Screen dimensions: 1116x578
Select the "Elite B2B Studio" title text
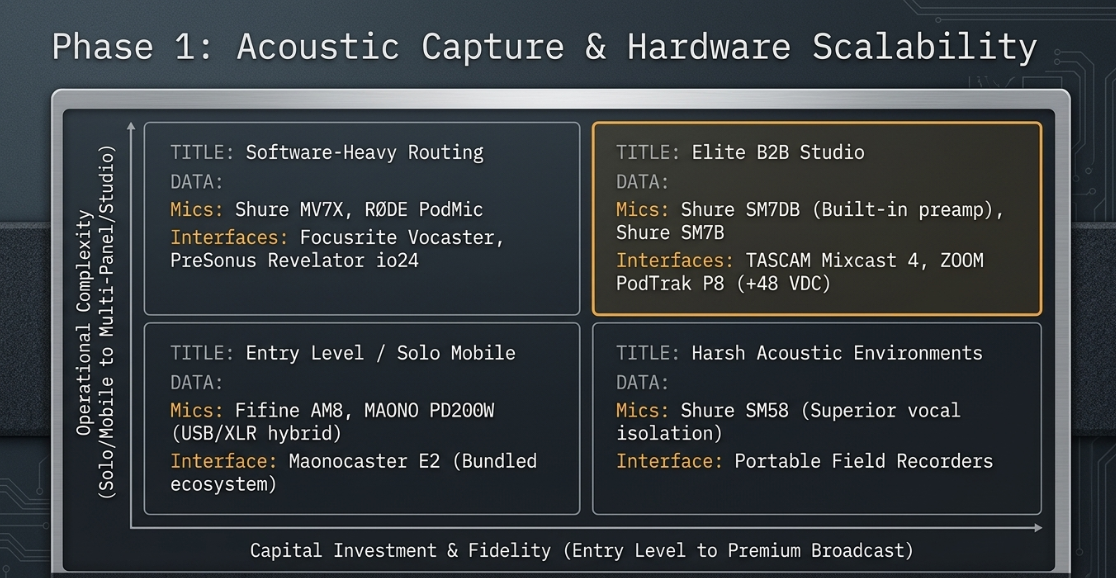[x=778, y=152]
